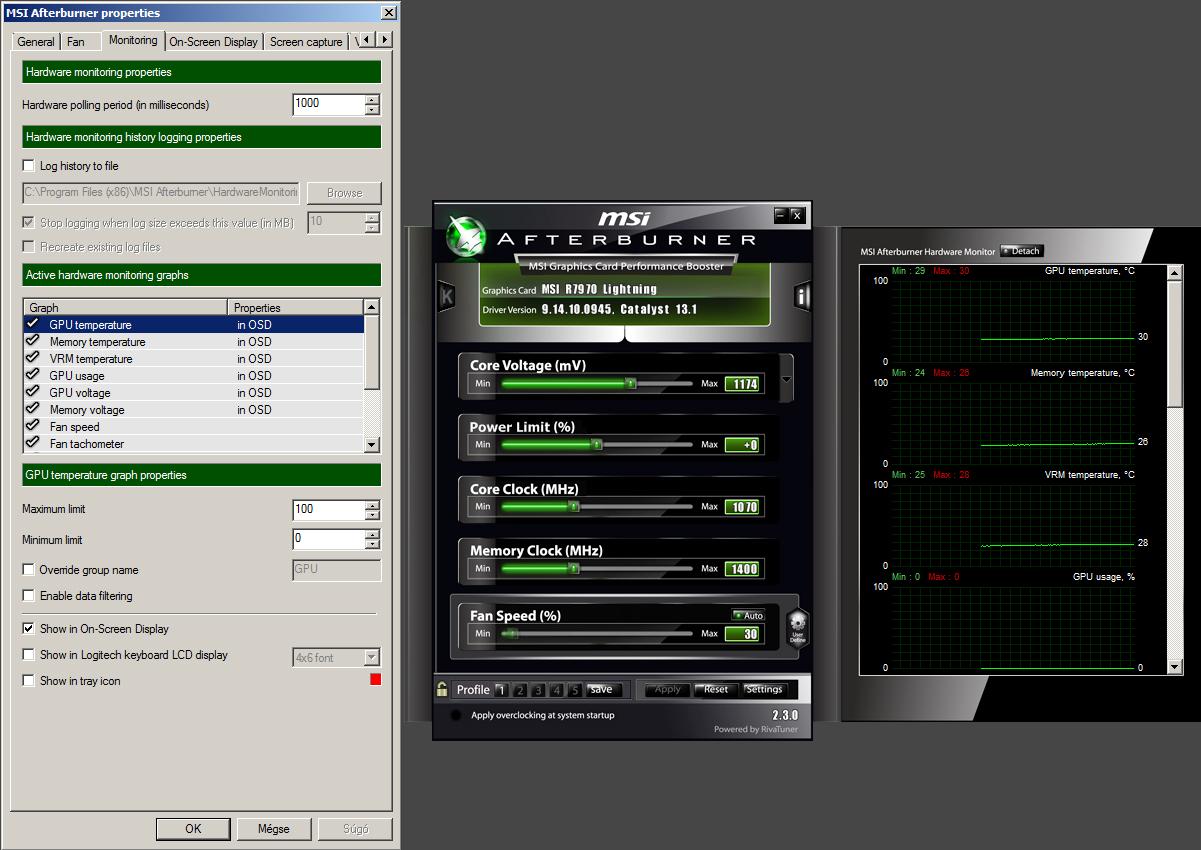Tick Override group name checkbox

point(28,570)
